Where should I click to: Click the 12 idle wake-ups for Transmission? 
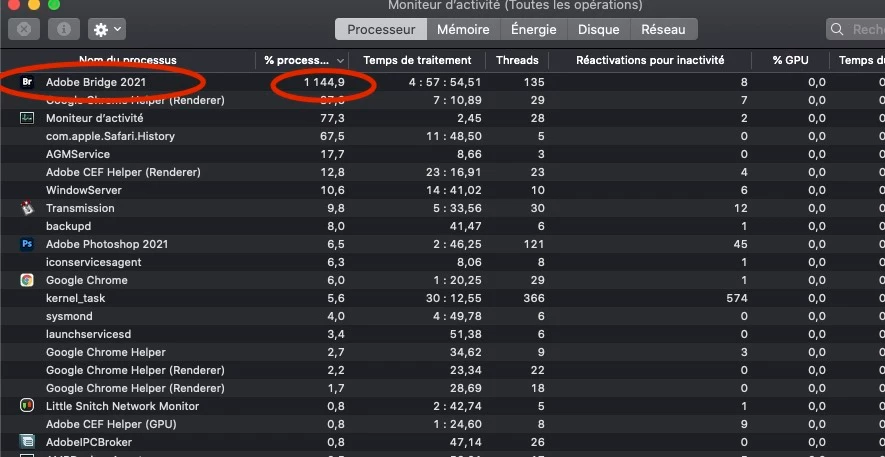coord(741,208)
